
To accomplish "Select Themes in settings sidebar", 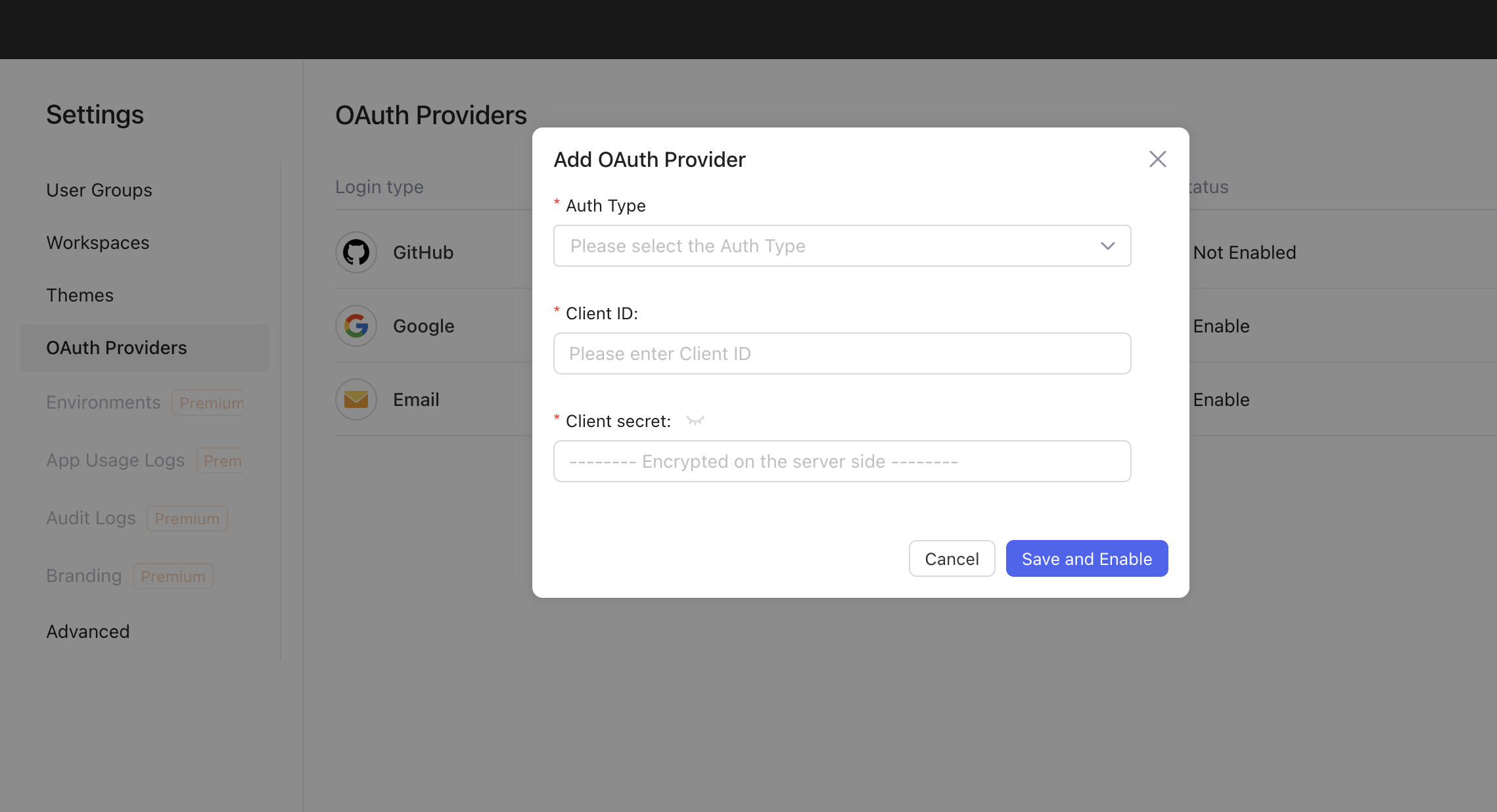I will pyautogui.click(x=80, y=295).
